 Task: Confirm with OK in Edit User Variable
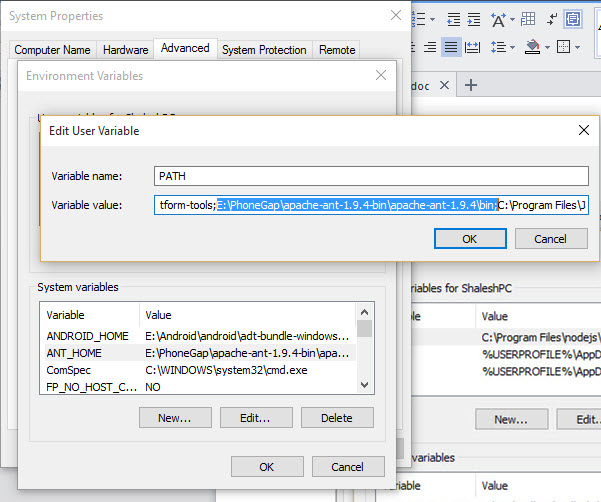[470, 239]
